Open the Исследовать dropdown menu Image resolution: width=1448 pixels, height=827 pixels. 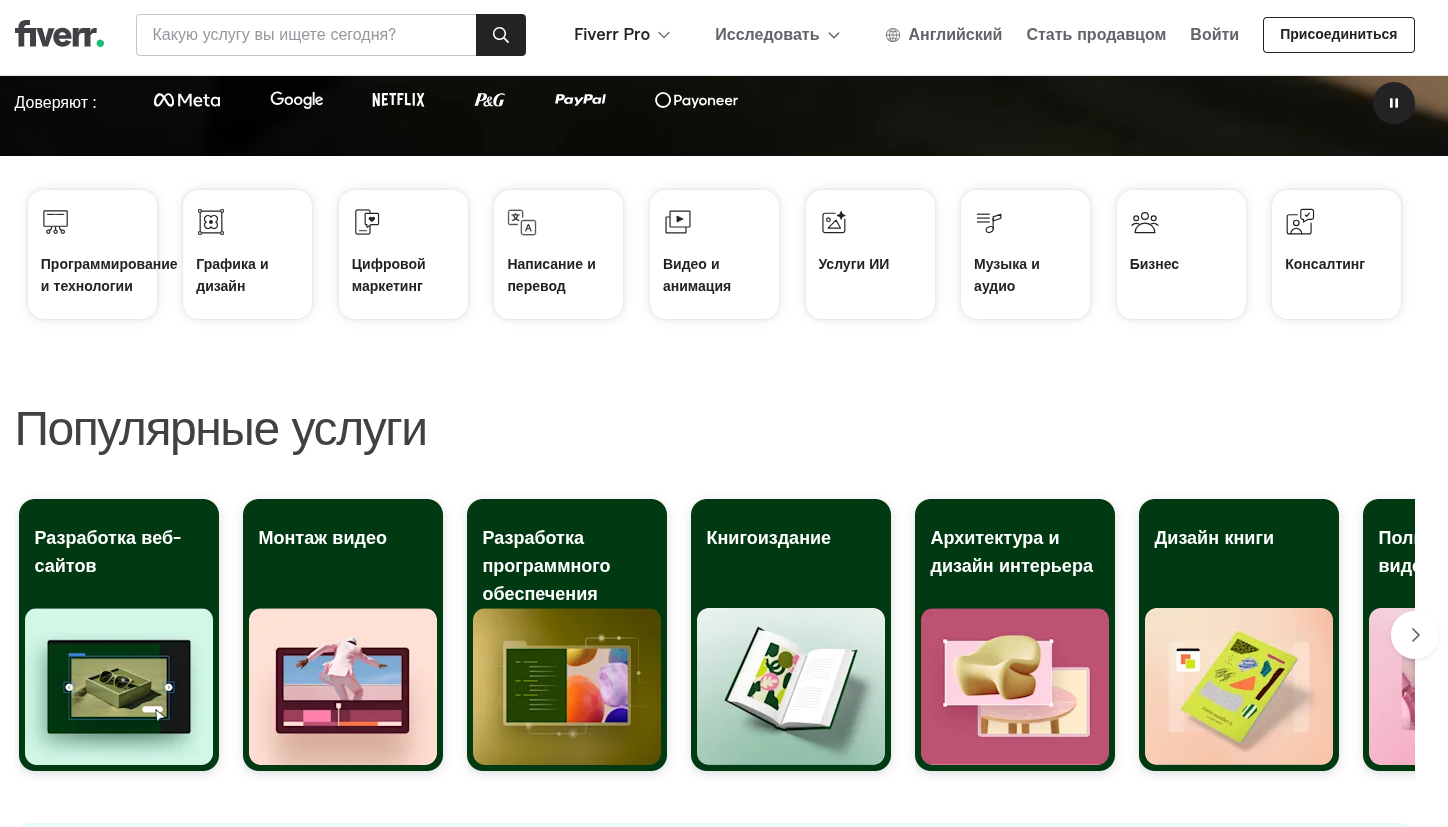click(x=777, y=34)
